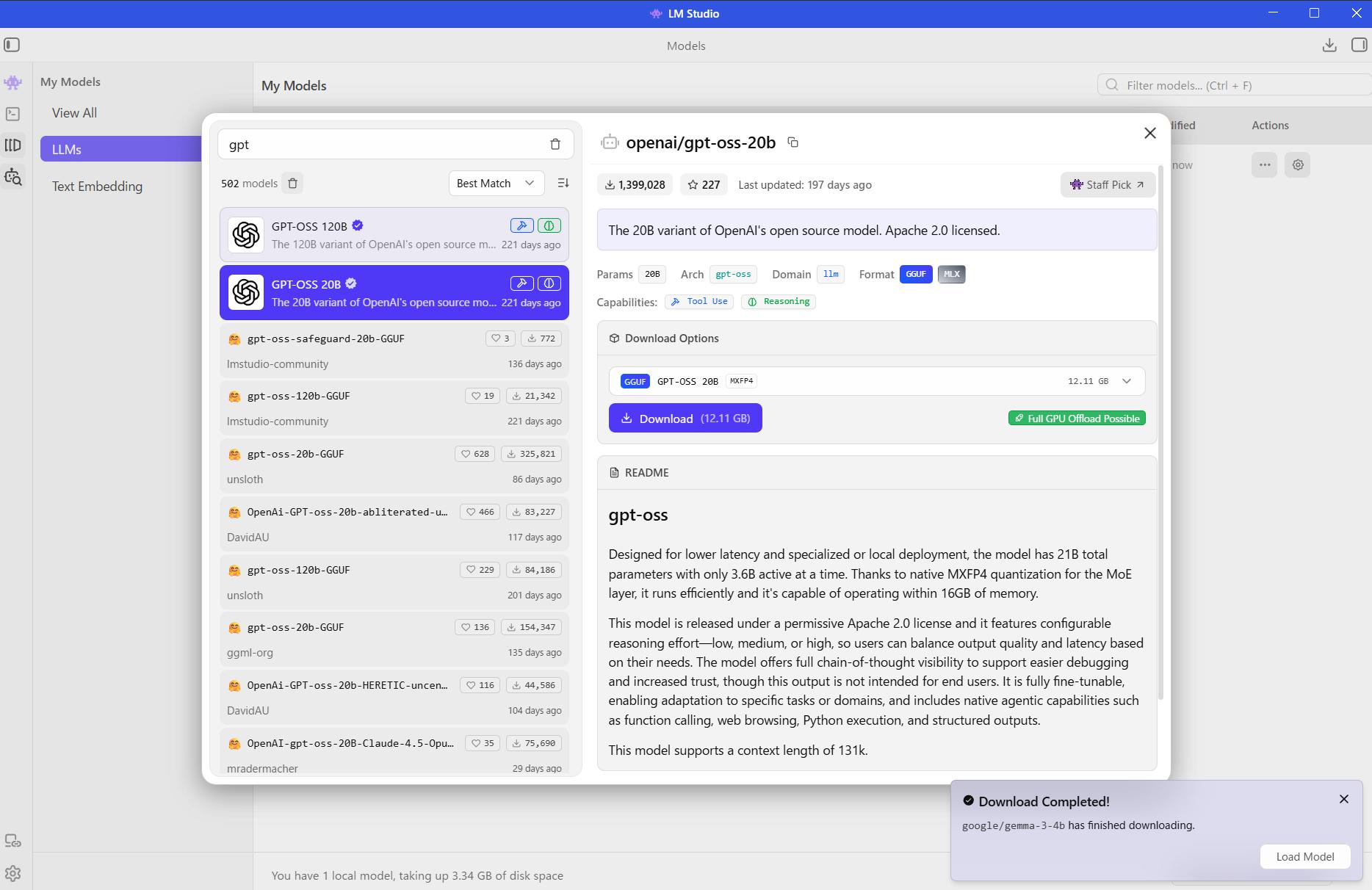This screenshot has width=1372, height=890.
Task: Toggle the right sidebar panel icon
Action: pos(1358,46)
